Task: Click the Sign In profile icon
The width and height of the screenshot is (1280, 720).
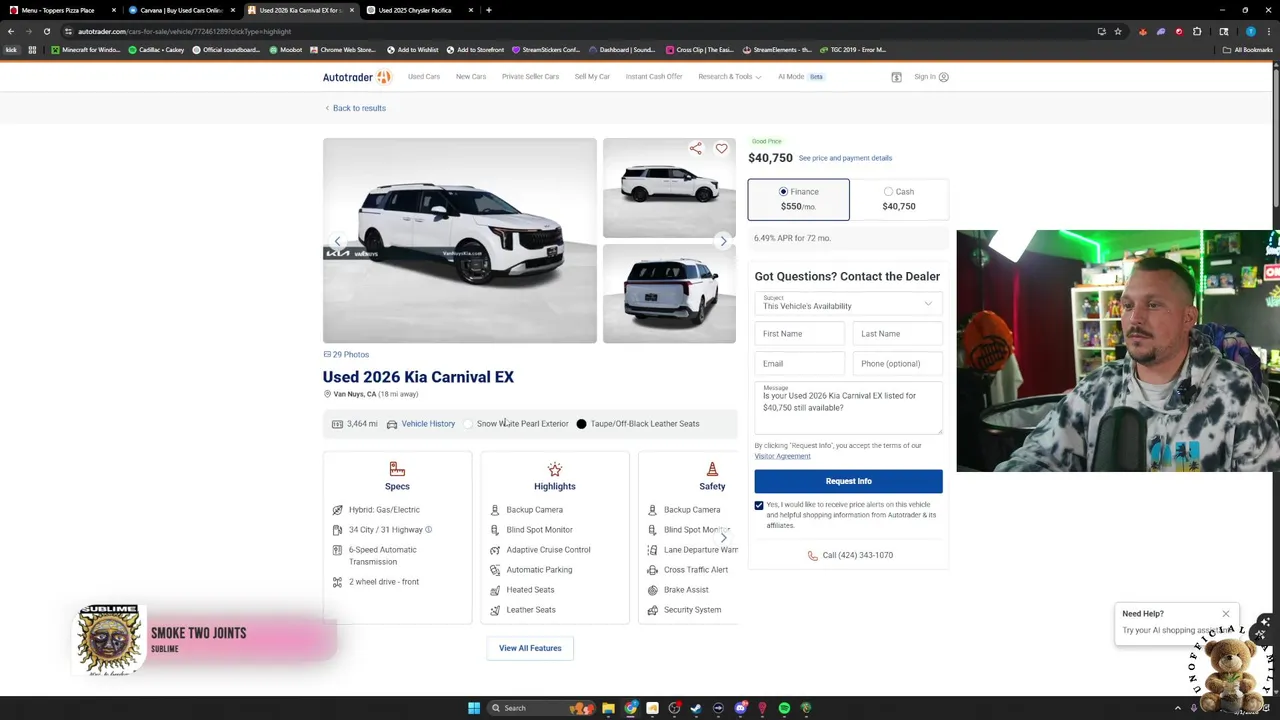Action: 943,77
